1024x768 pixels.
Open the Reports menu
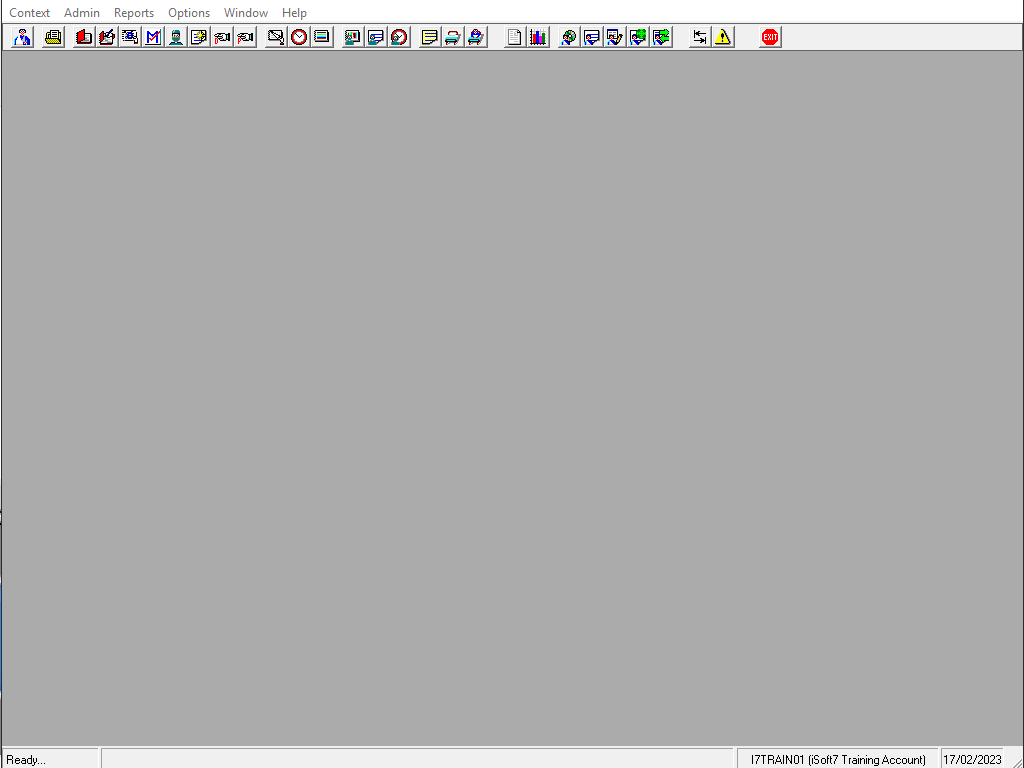click(x=134, y=13)
